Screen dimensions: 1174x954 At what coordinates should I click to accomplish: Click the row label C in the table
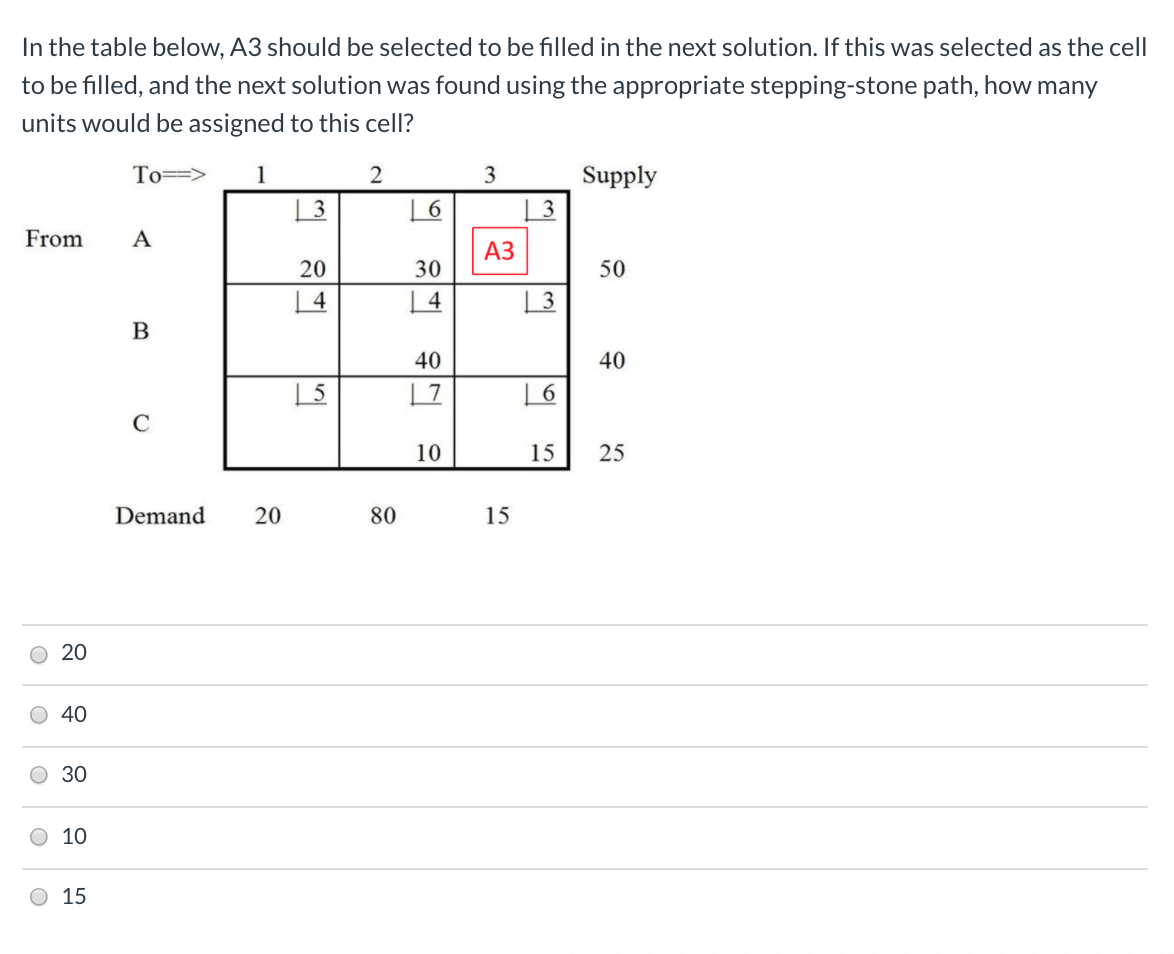[x=140, y=424]
